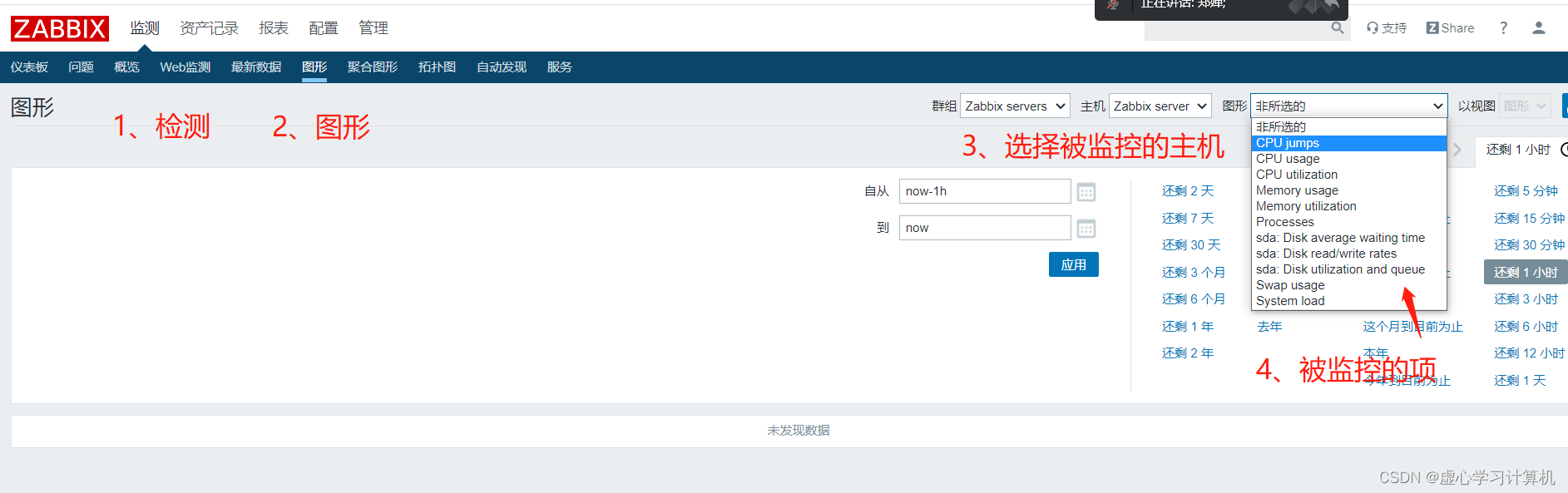
Task: Go to Web监测 submenu
Action: point(185,67)
